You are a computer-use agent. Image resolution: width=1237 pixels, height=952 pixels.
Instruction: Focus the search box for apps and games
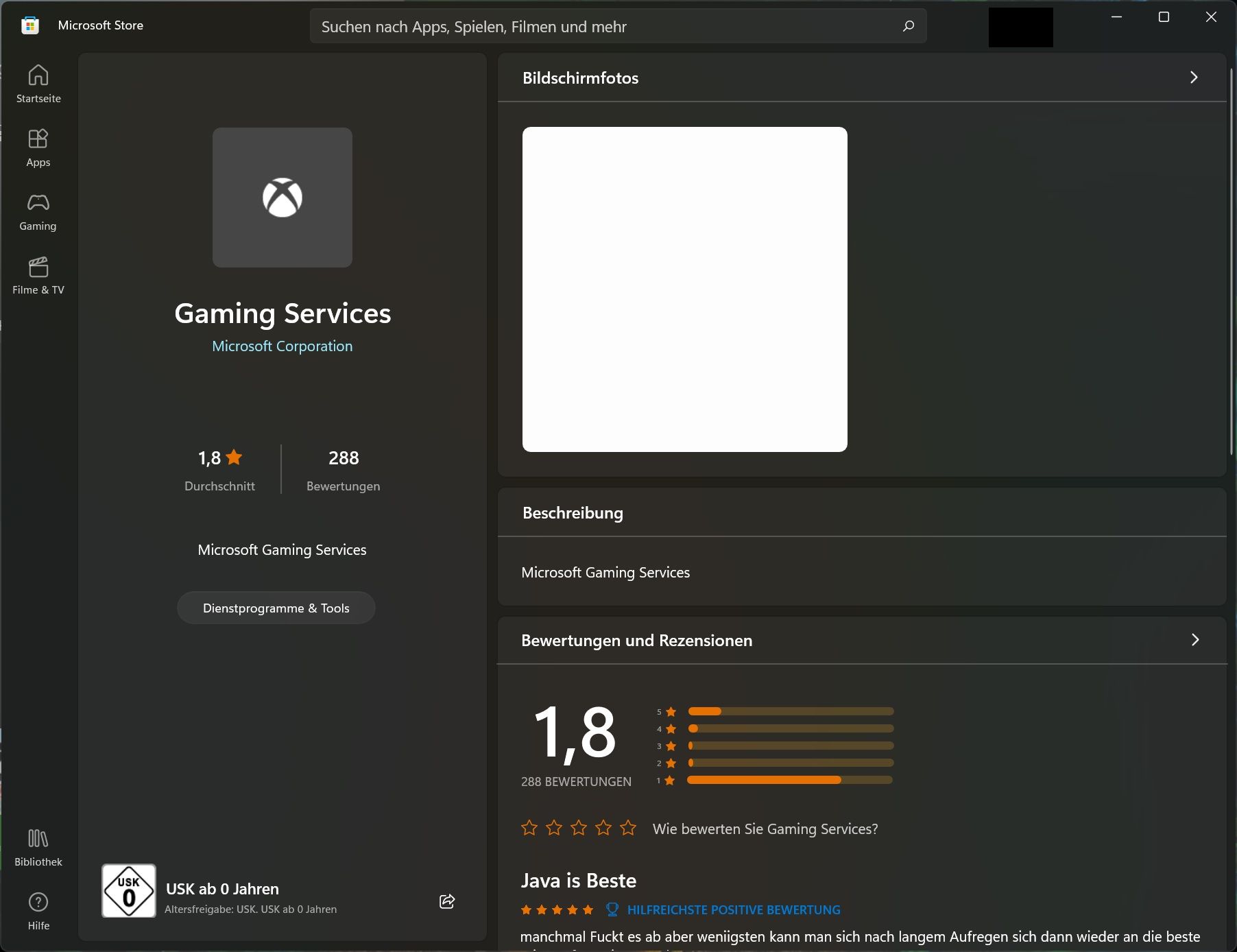point(618,26)
